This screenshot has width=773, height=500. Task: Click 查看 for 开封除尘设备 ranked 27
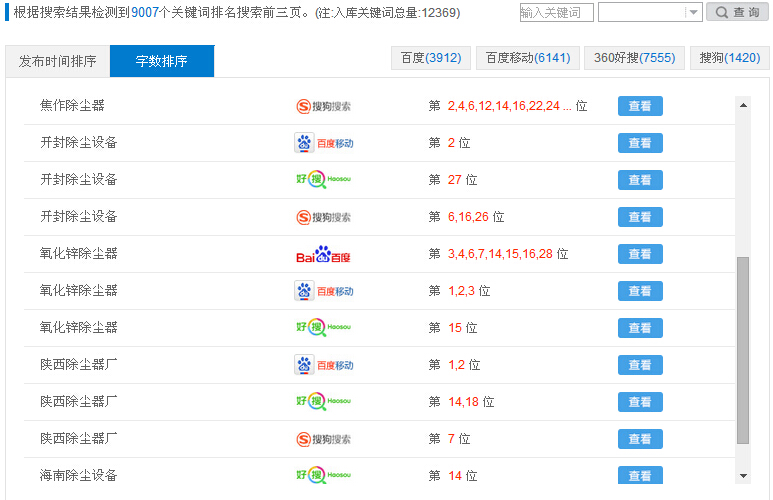coord(640,180)
